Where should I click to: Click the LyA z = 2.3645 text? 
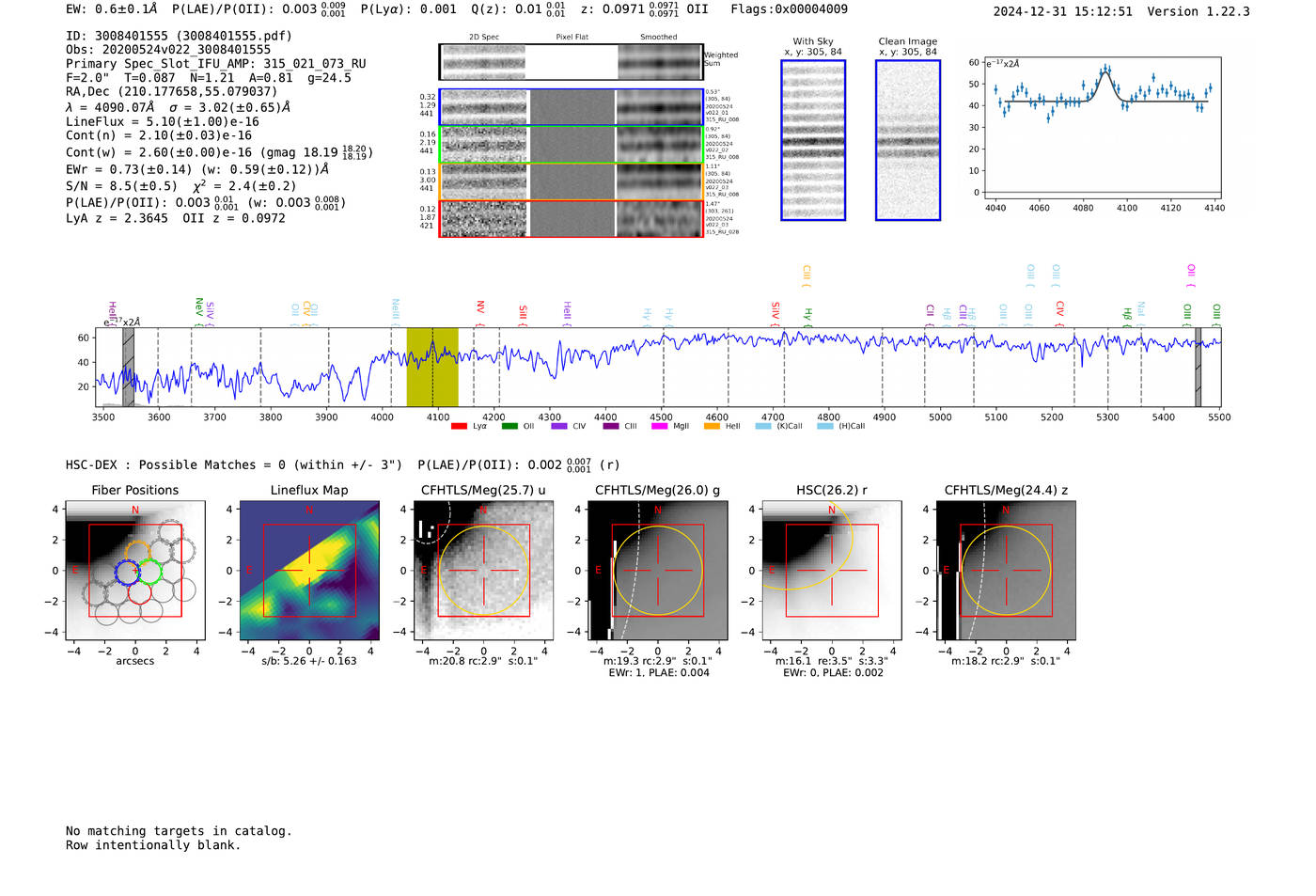[117, 218]
